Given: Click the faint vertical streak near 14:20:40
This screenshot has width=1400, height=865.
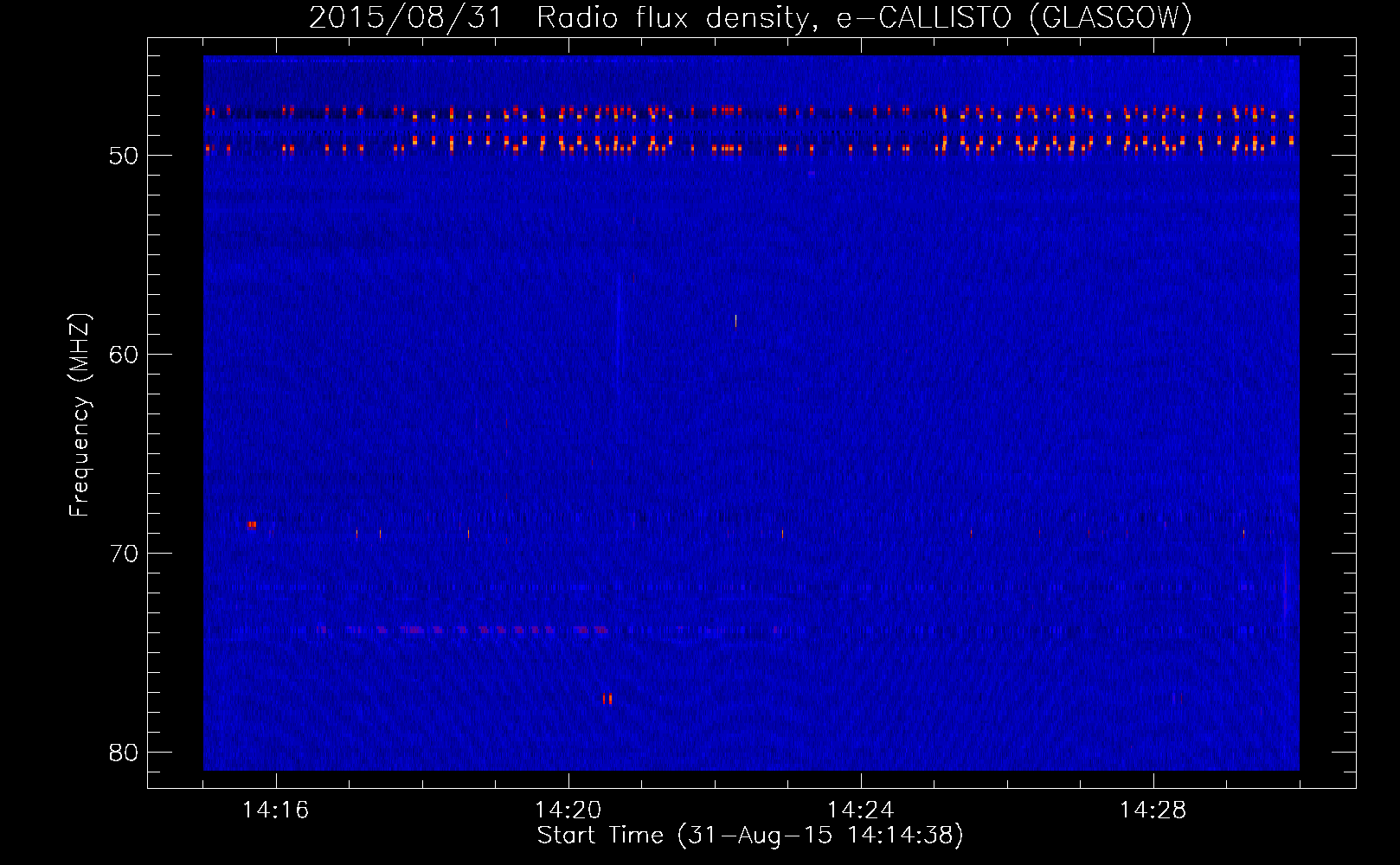Looking at the screenshot, I should coord(619,333).
